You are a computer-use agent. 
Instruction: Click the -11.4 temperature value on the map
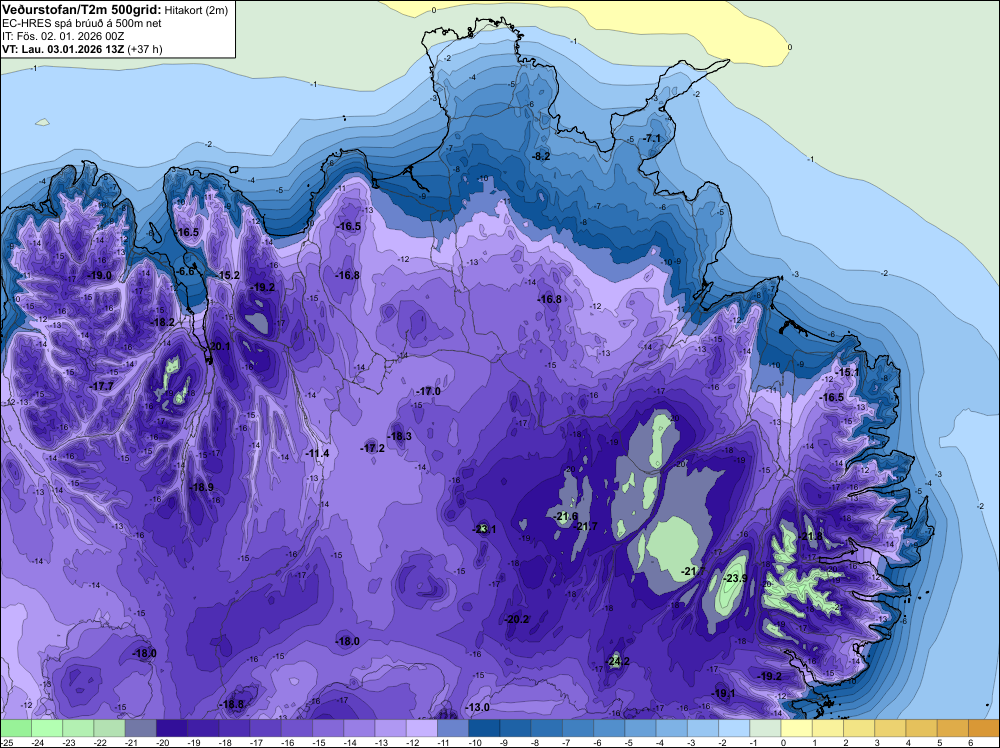[x=317, y=453]
